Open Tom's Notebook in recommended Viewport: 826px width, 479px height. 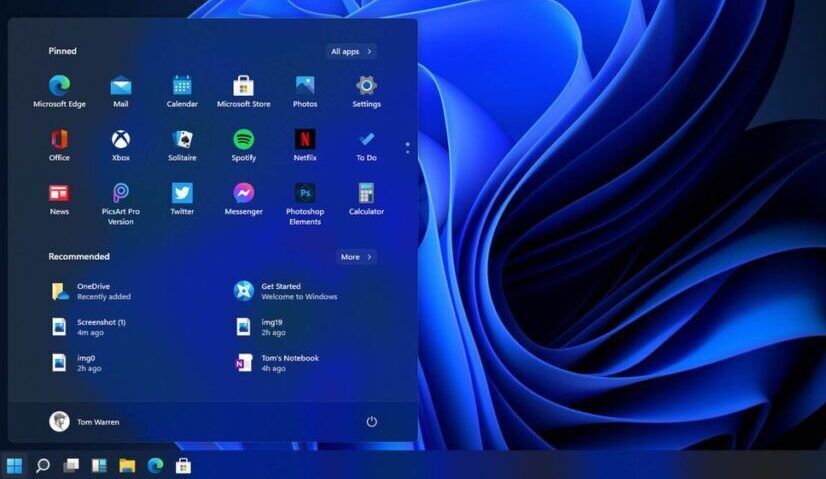coord(277,363)
